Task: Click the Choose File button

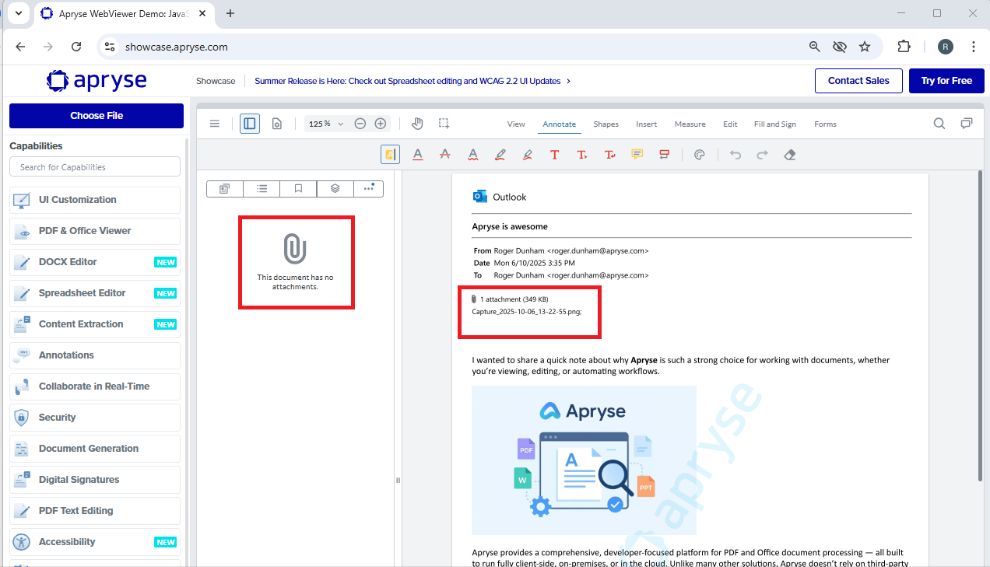Action: tap(97, 116)
